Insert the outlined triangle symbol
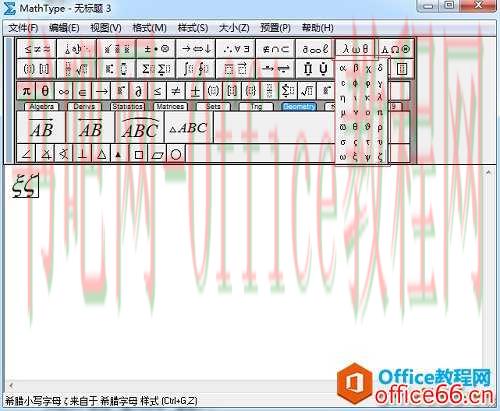 click(x=101, y=154)
